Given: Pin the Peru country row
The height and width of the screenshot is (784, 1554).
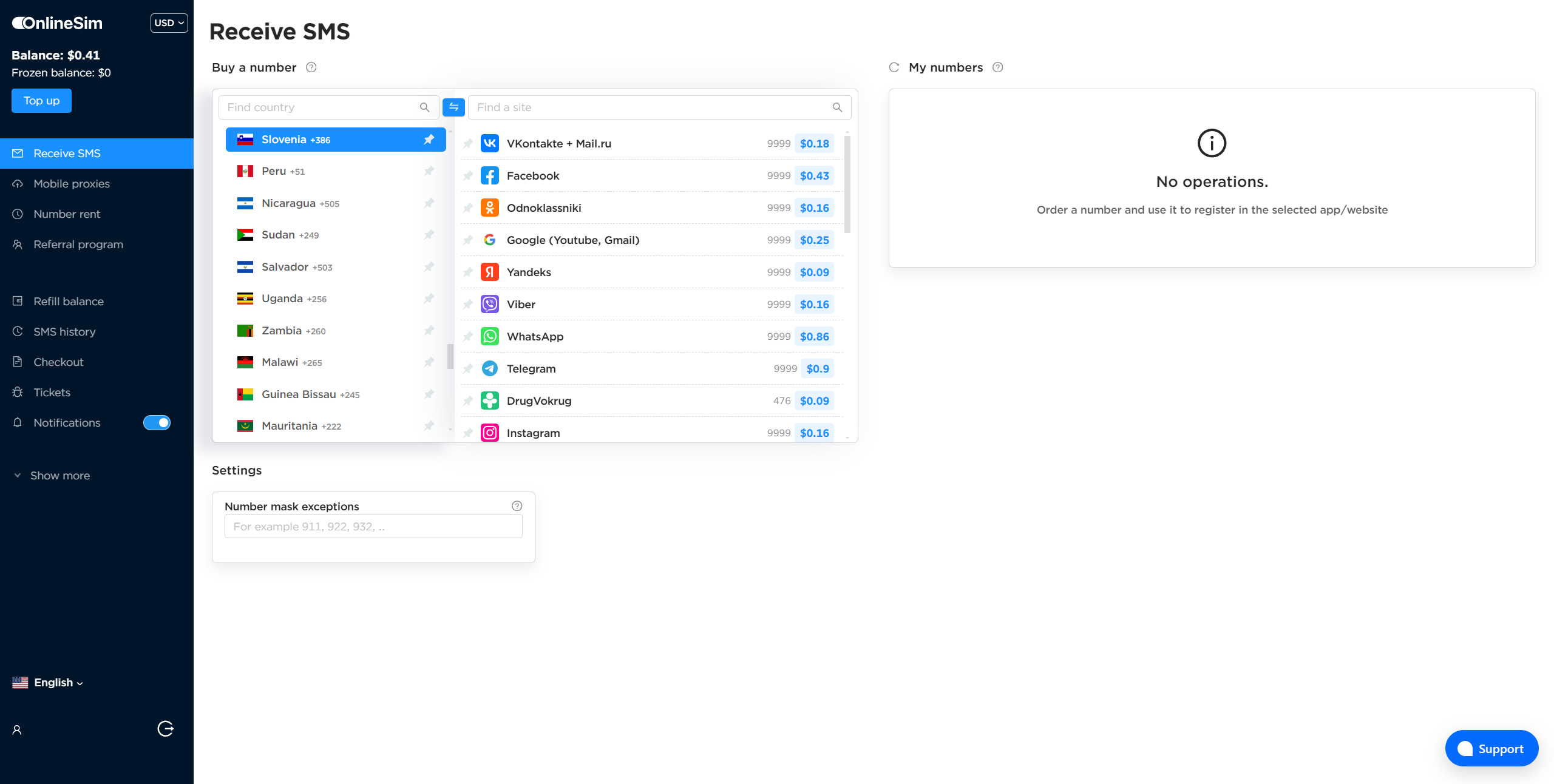Looking at the screenshot, I should 429,171.
